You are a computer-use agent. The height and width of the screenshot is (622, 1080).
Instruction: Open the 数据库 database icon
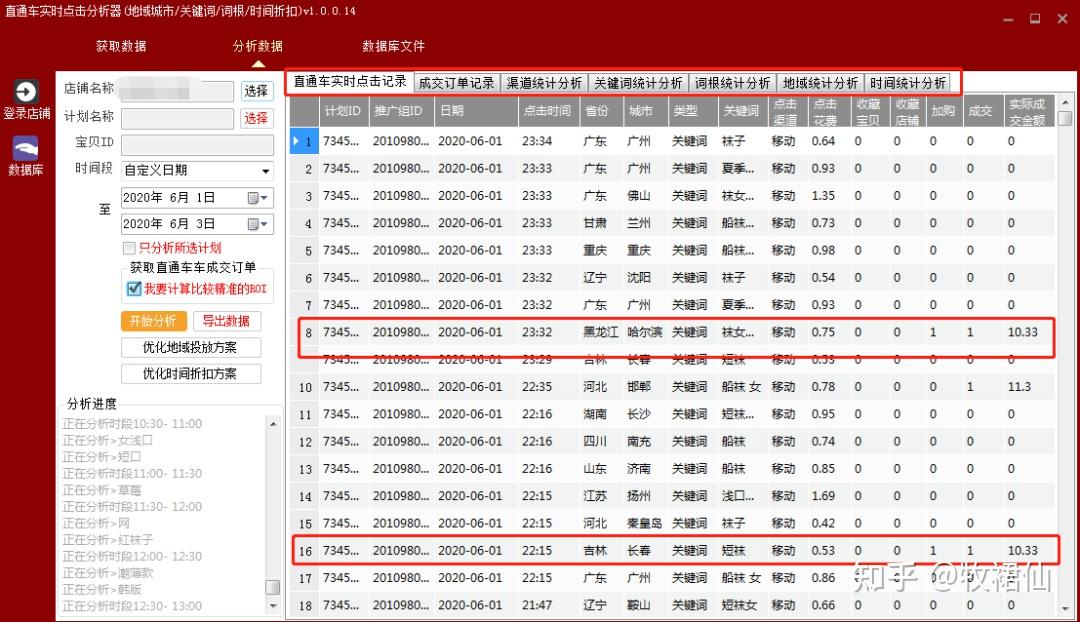tap(25, 148)
